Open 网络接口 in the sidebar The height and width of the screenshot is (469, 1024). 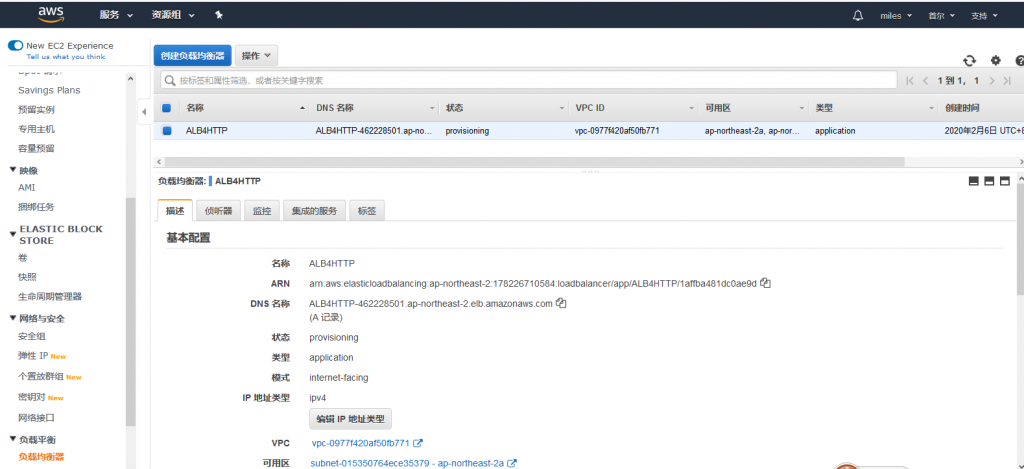click(37, 417)
